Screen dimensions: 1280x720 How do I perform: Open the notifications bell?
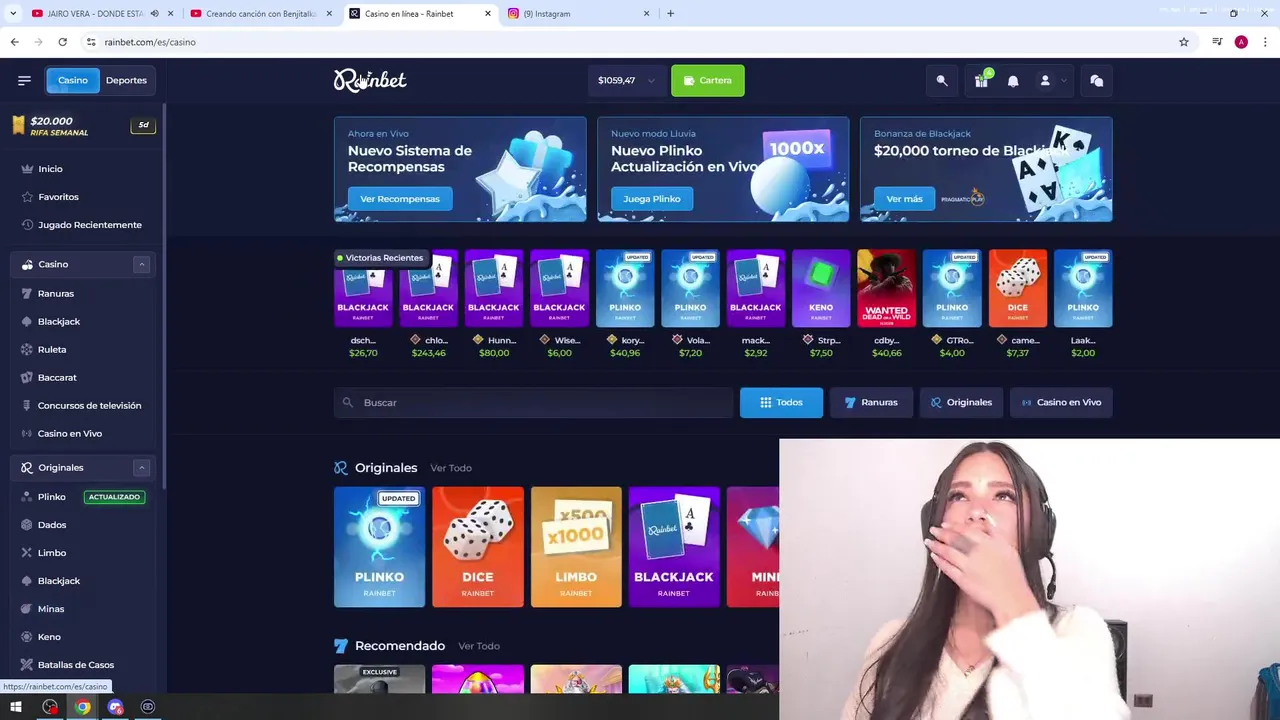(1013, 81)
